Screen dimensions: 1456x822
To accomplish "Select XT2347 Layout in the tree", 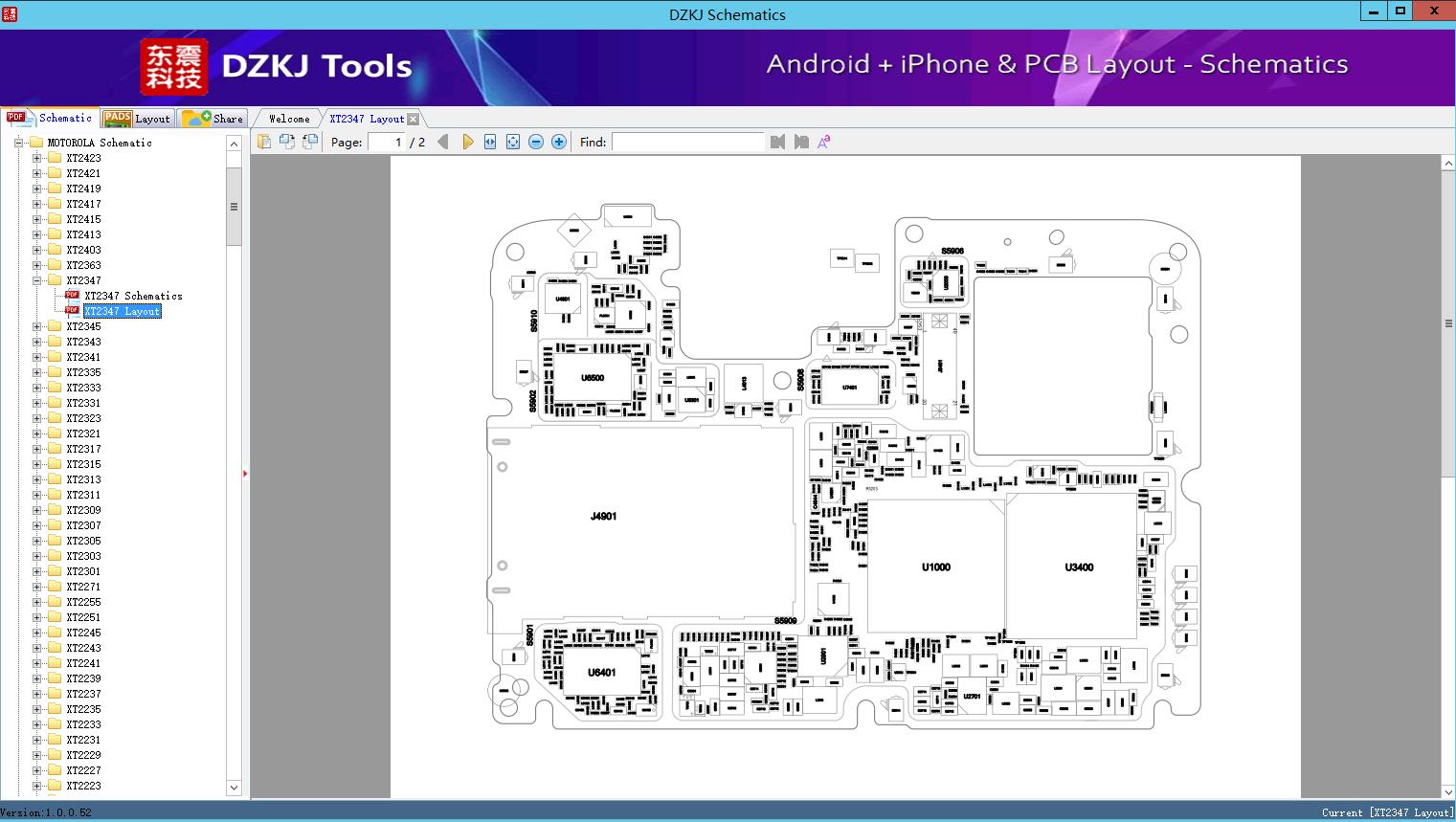I will pyautogui.click(x=123, y=311).
